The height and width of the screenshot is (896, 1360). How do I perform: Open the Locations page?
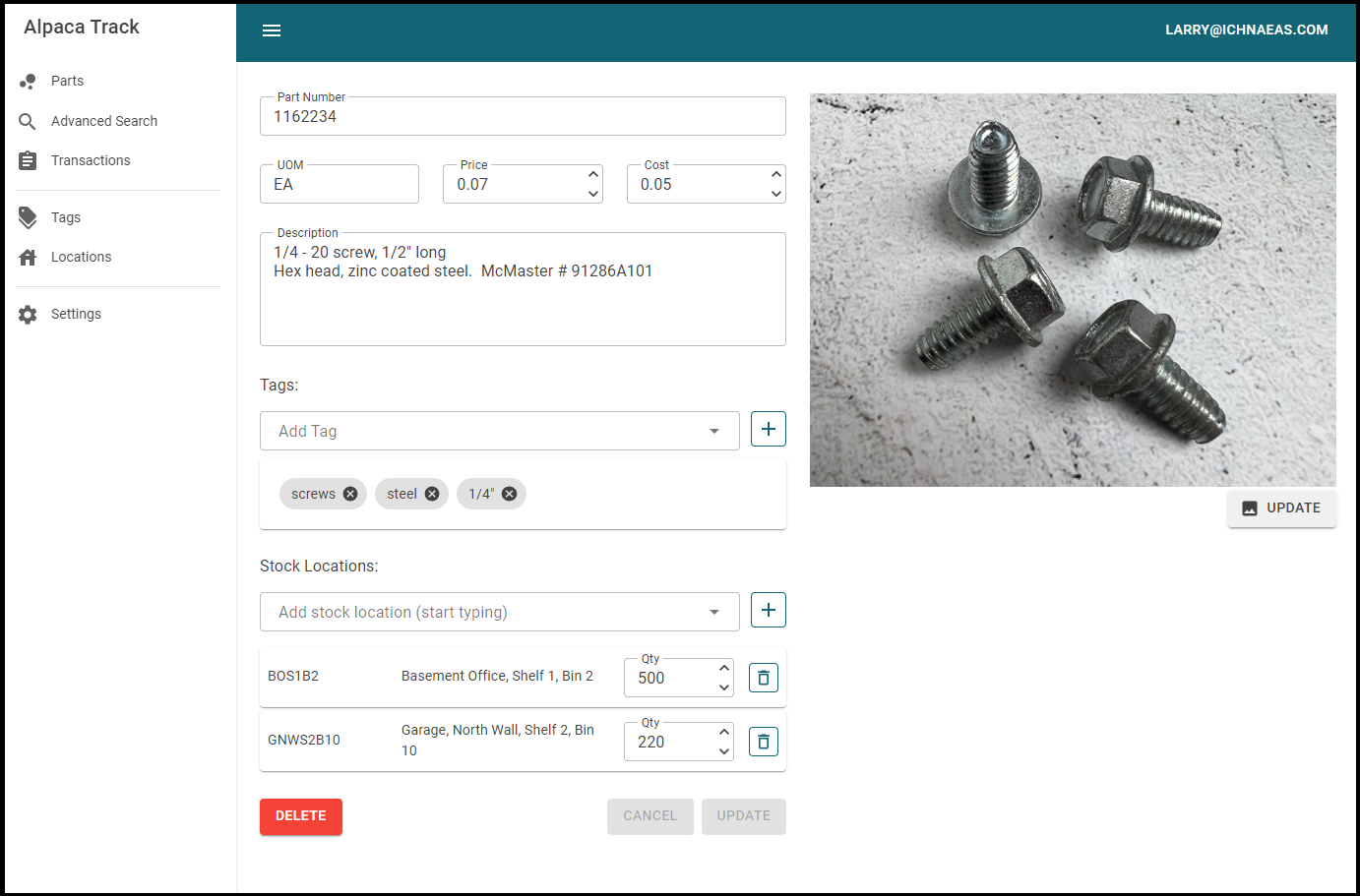pyautogui.click(x=81, y=257)
